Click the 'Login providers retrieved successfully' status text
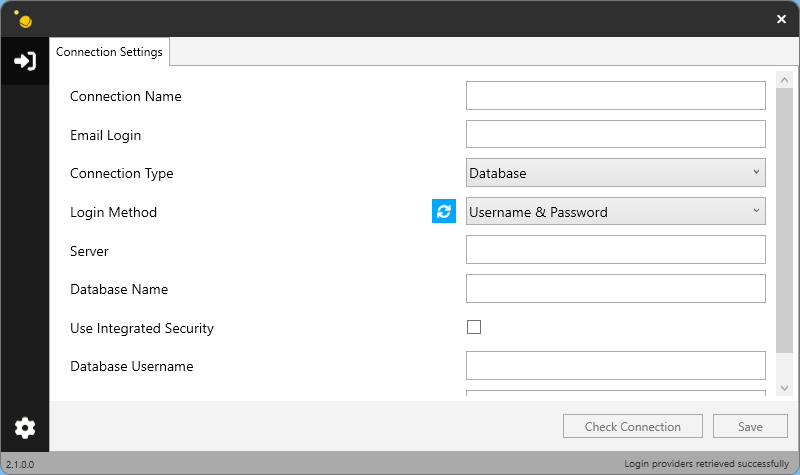This screenshot has height=475, width=800. [x=706, y=464]
